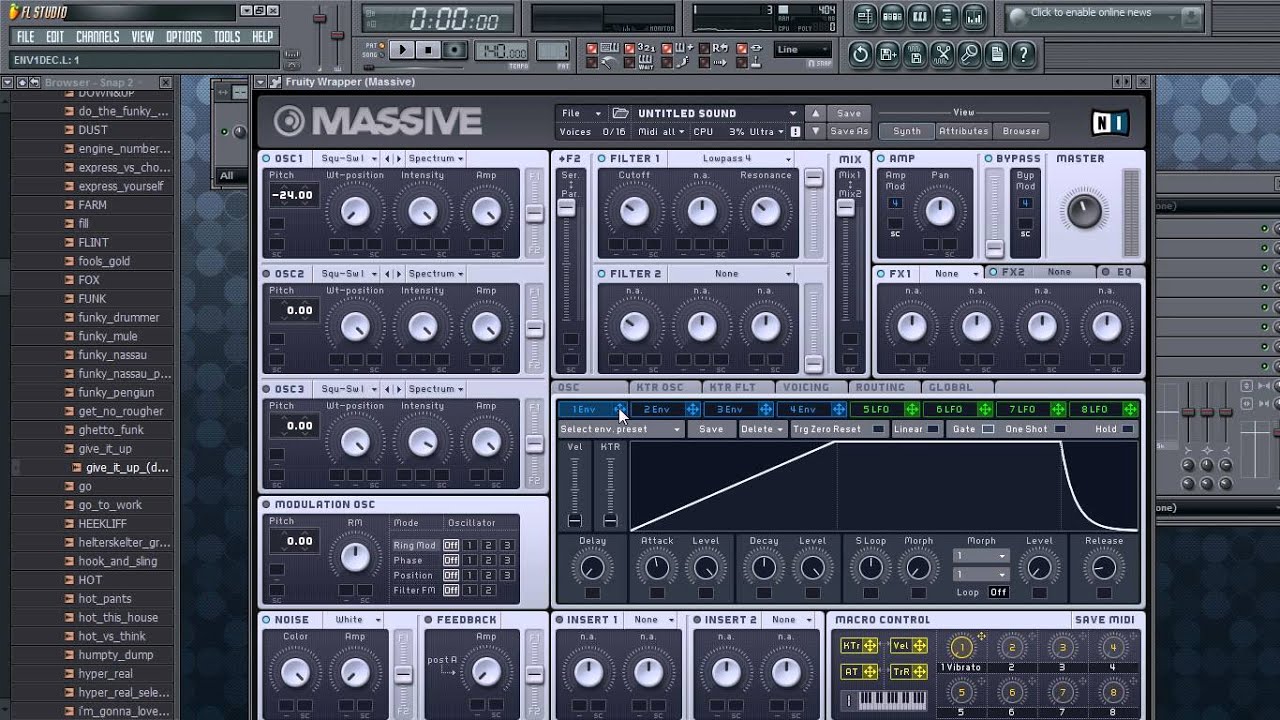This screenshot has width=1280, height=720.
Task: Open the FL Studio Tools menu
Action: point(227,36)
